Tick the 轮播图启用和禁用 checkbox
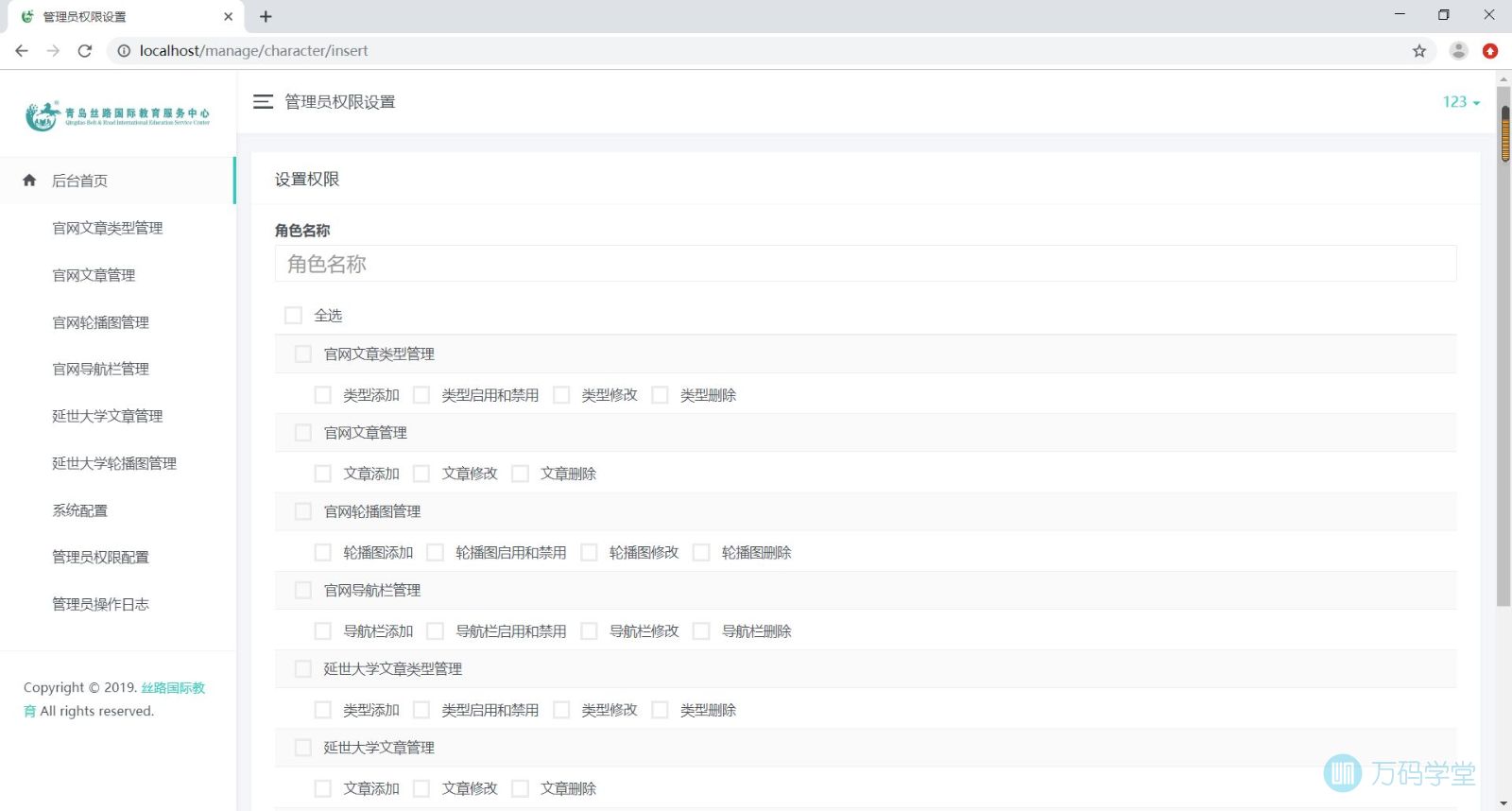1512x811 pixels. 436,552
